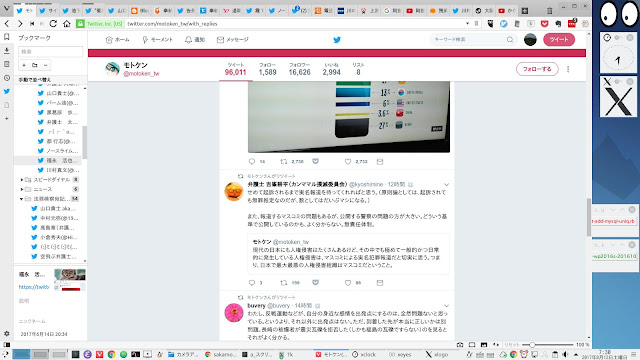Open the Bookmarks panel icon

[x=7, y=37]
